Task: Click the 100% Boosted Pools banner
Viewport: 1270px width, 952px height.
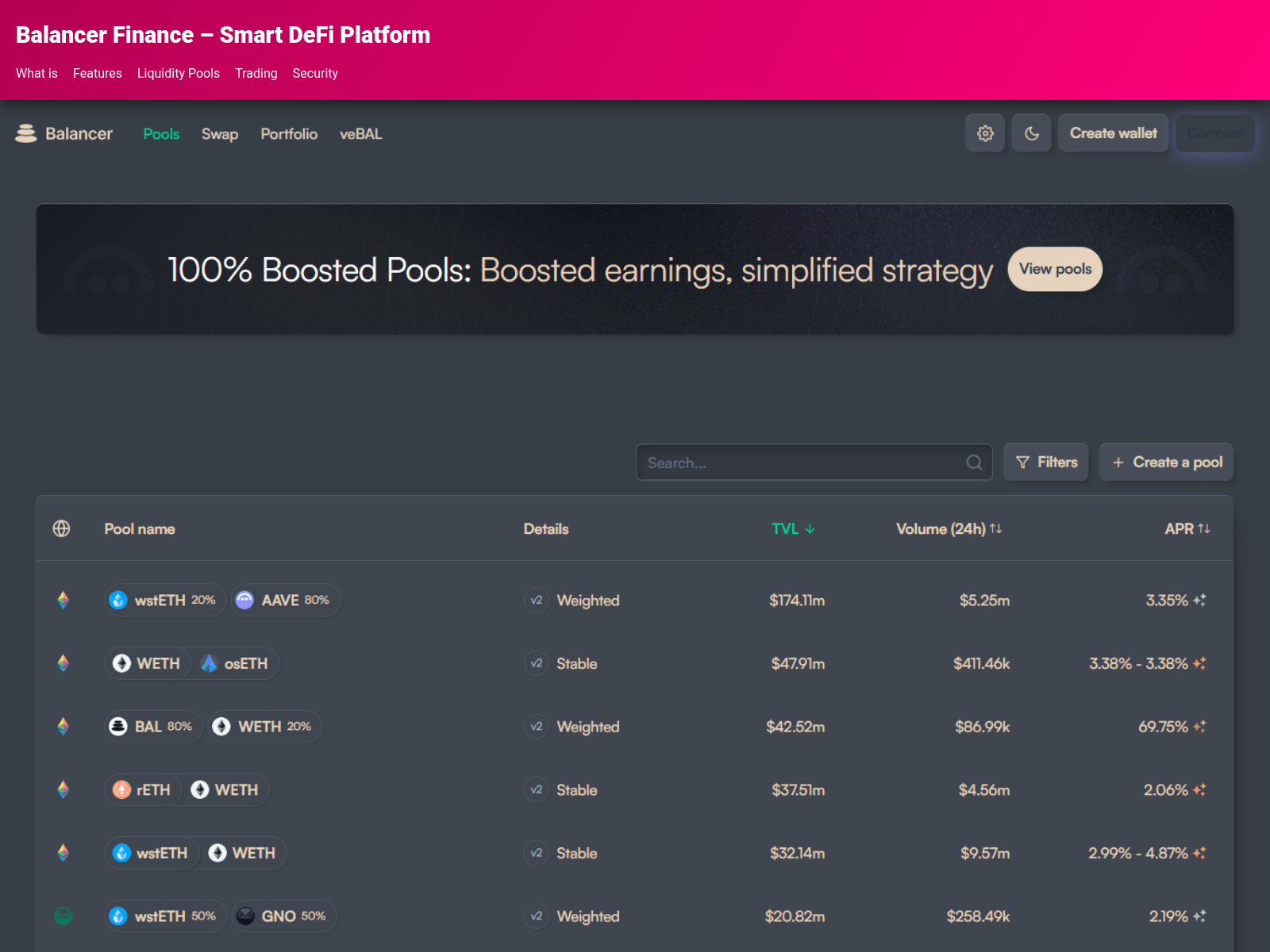Action: (635, 269)
